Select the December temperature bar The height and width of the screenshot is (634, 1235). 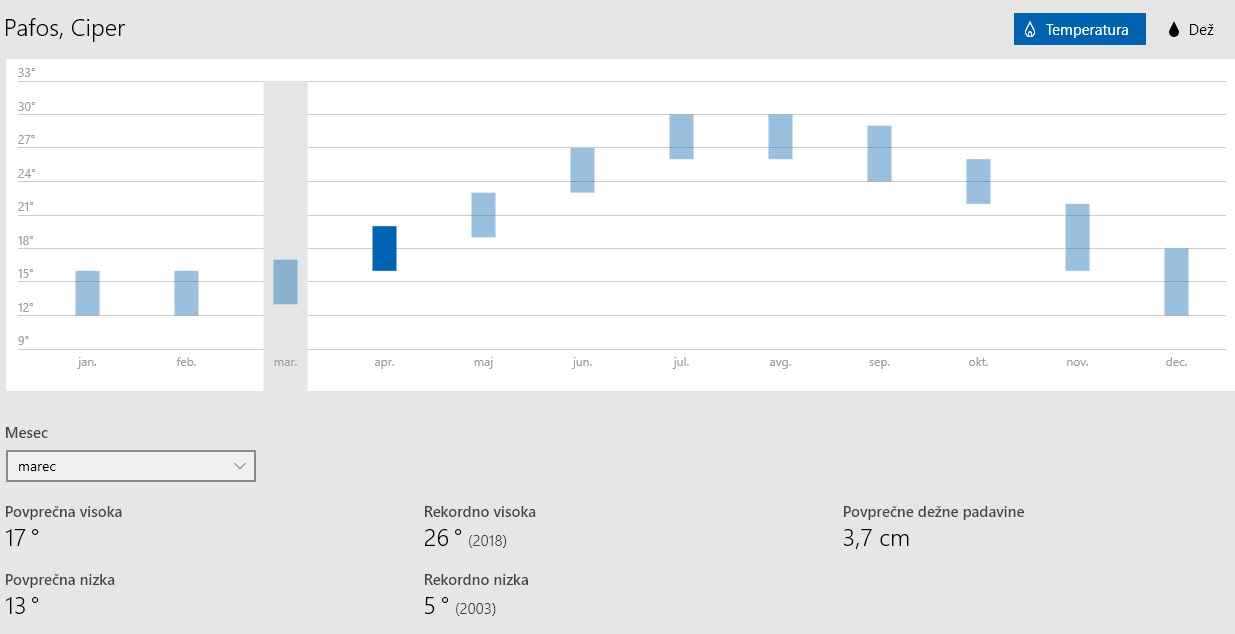pos(1176,282)
